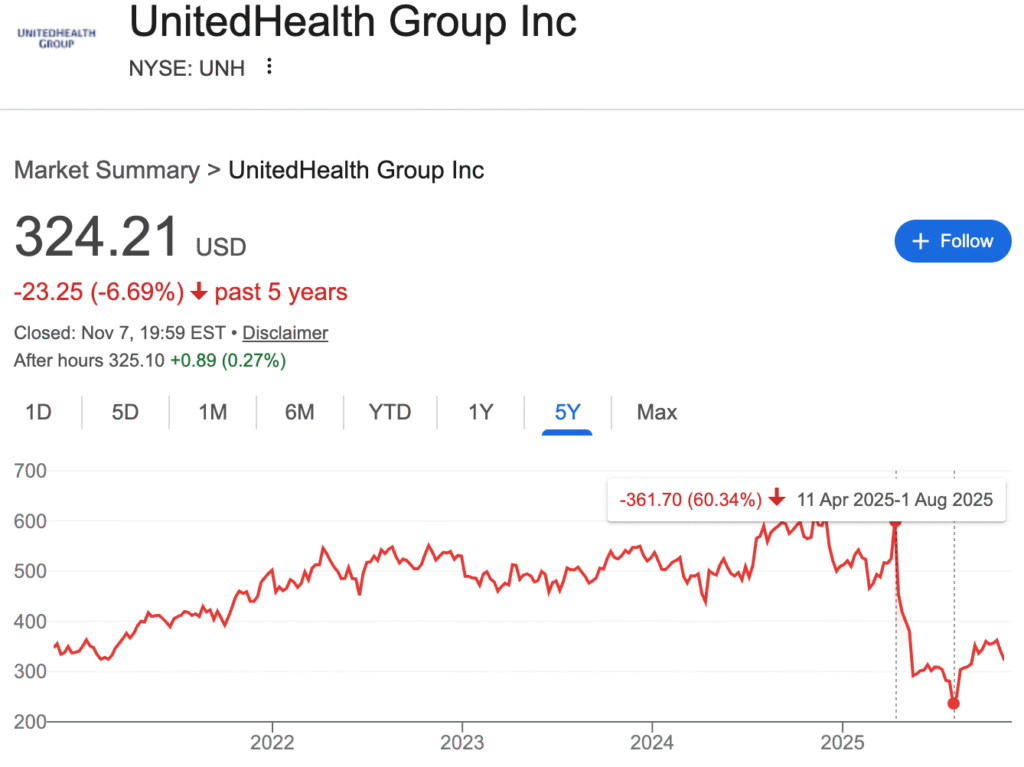This screenshot has width=1024, height=767.
Task: Click the Market Summary breadcrumb link
Action: (106, 170)
